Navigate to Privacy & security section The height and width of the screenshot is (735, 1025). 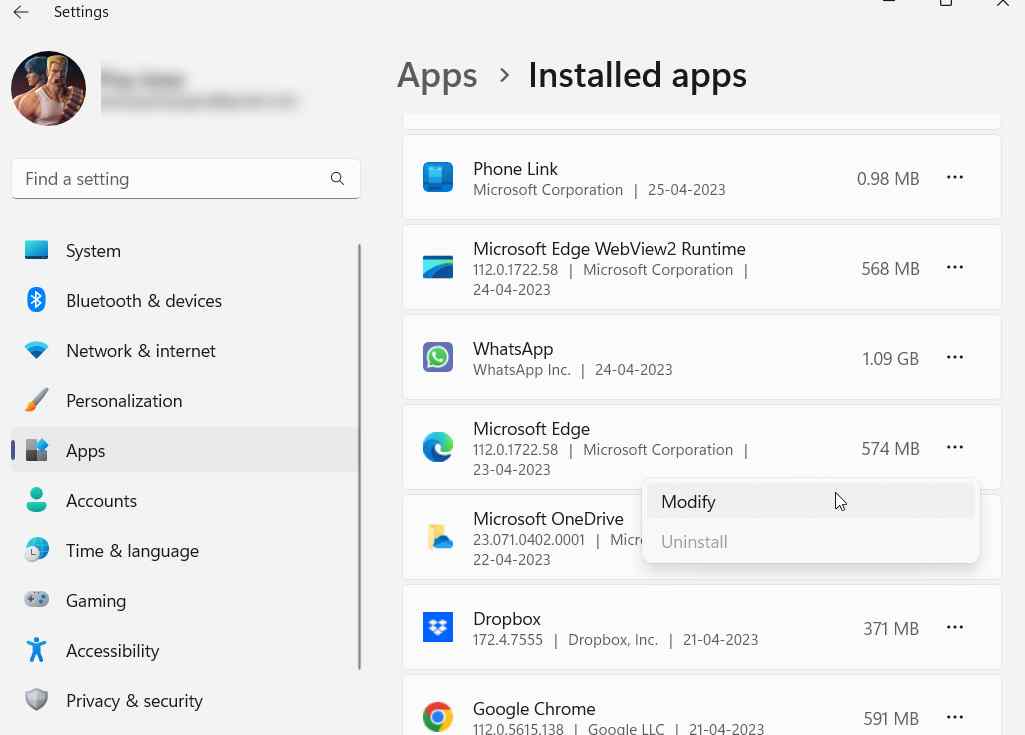tap(134, 701)
